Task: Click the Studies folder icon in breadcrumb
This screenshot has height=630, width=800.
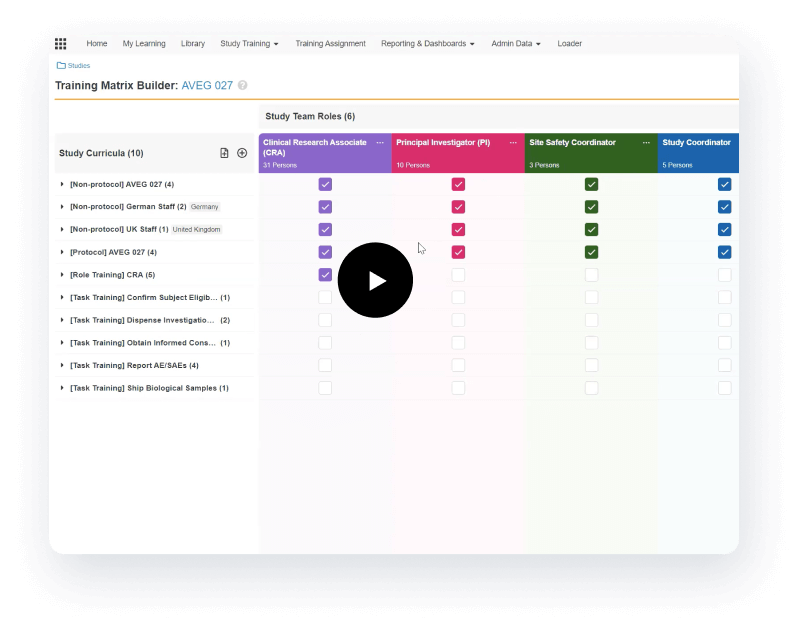Action: [62, 66]
